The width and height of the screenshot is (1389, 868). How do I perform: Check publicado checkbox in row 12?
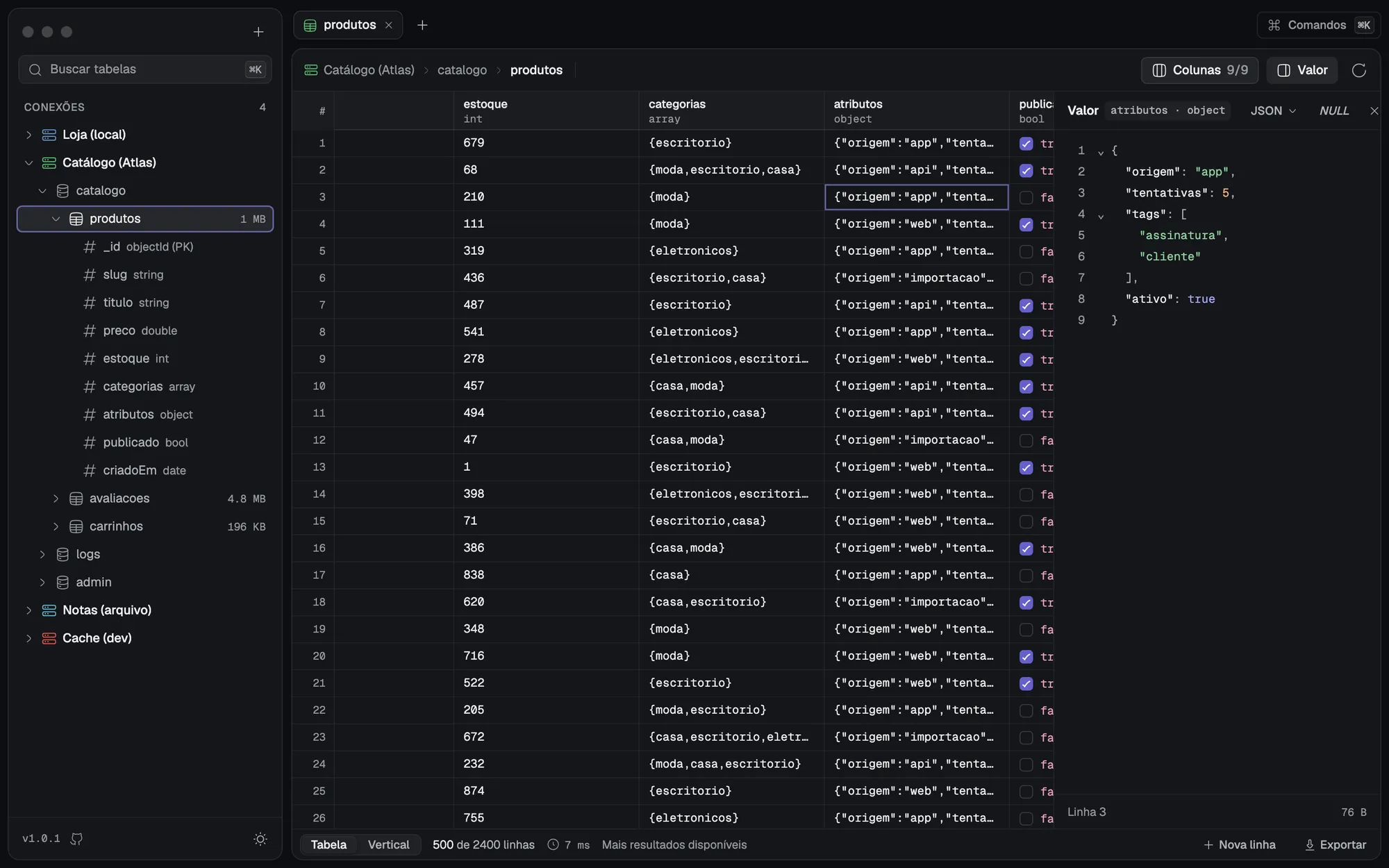1026,441
